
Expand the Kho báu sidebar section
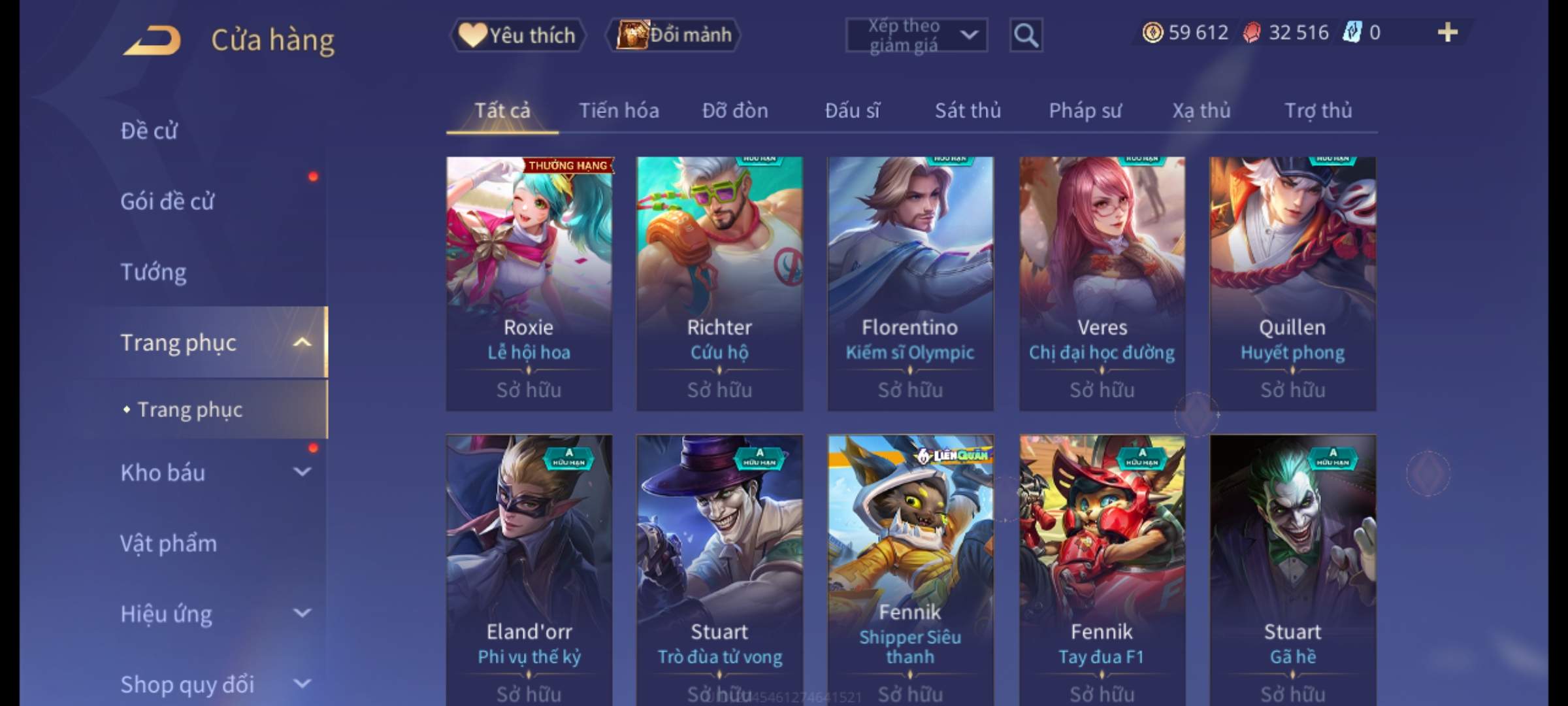click(302, 472)
